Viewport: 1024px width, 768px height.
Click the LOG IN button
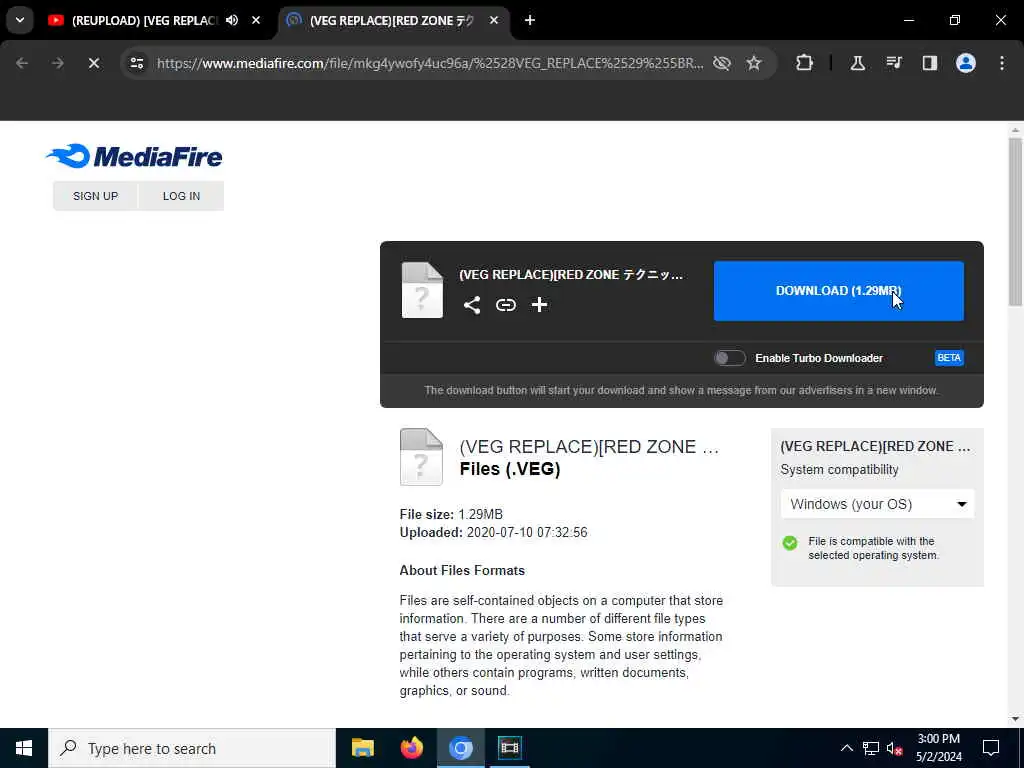pos(182,196)
